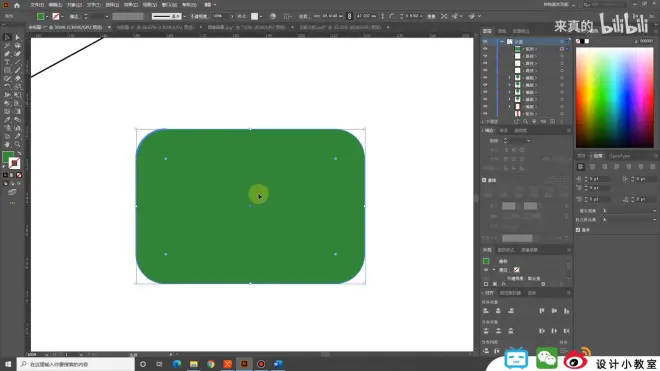The width and height of the screenshot is (660, 371).
Task: Open the fill color dropdown in control bar
Action: [47, 16]
